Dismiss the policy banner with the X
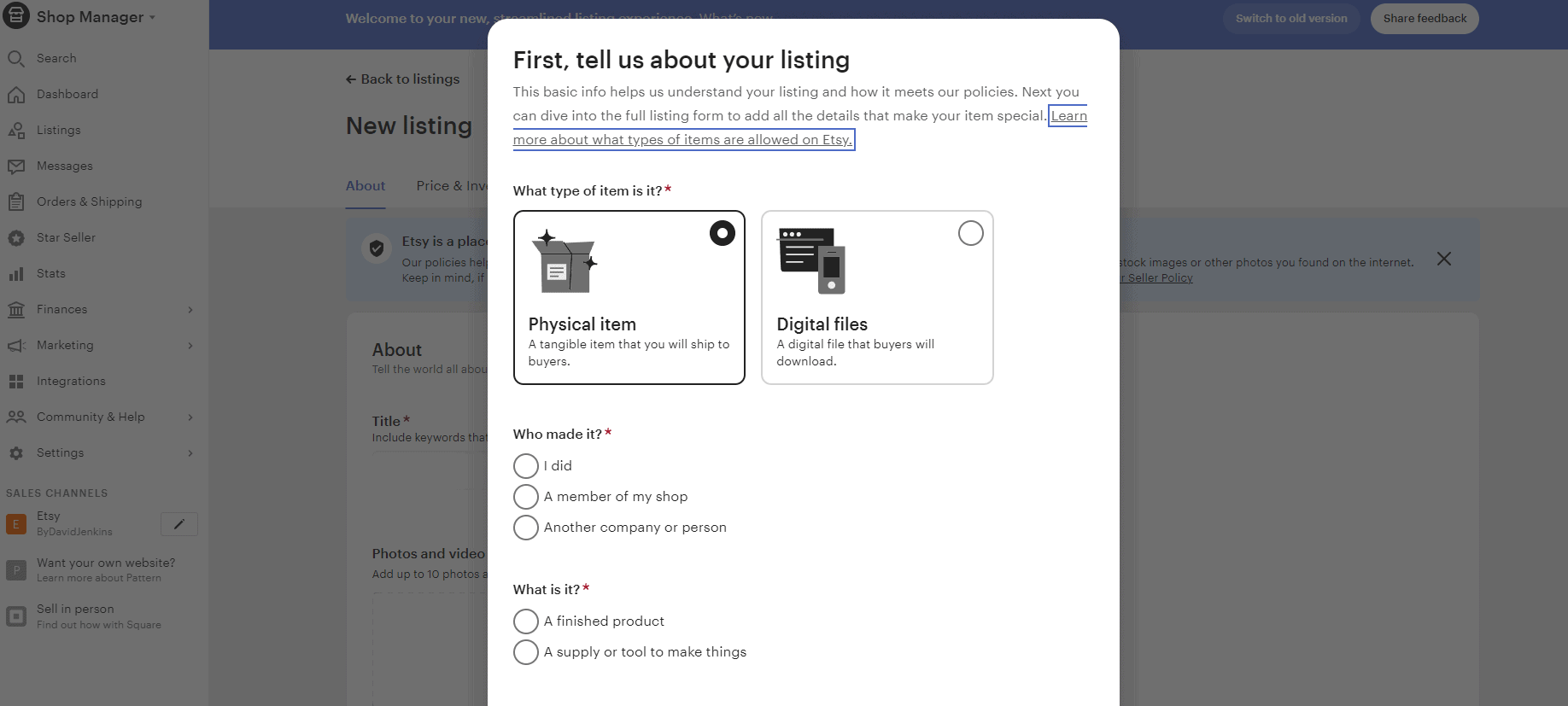 pos(1444,259)
